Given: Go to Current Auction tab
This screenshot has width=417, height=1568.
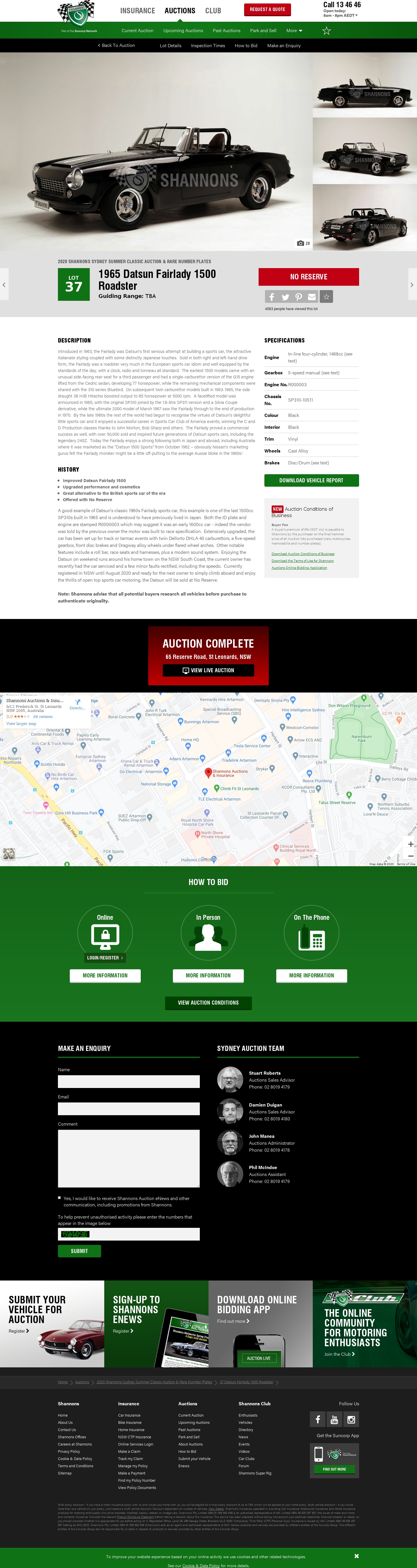Looking at the screenshot, I should click(138, 30).
